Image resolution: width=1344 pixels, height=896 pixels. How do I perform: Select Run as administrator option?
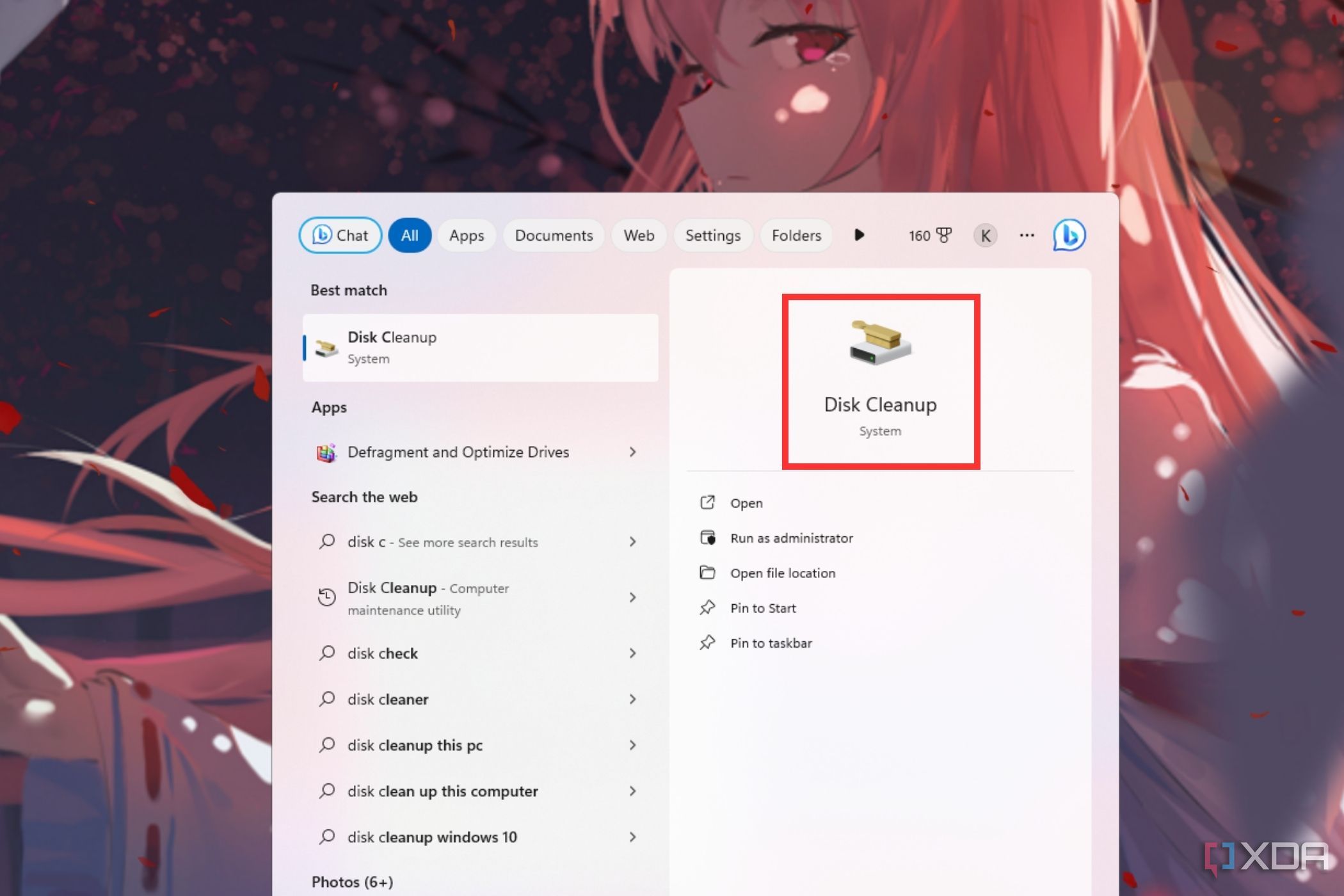(791, 537)
